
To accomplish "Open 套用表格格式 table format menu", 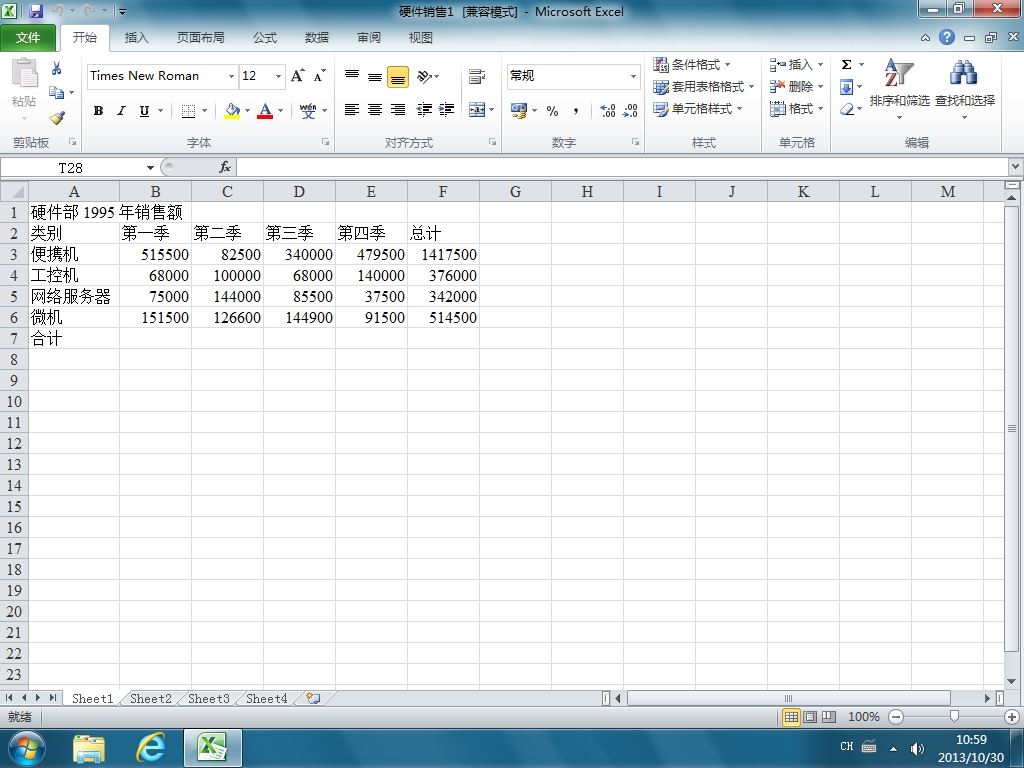I will [704, 86].
